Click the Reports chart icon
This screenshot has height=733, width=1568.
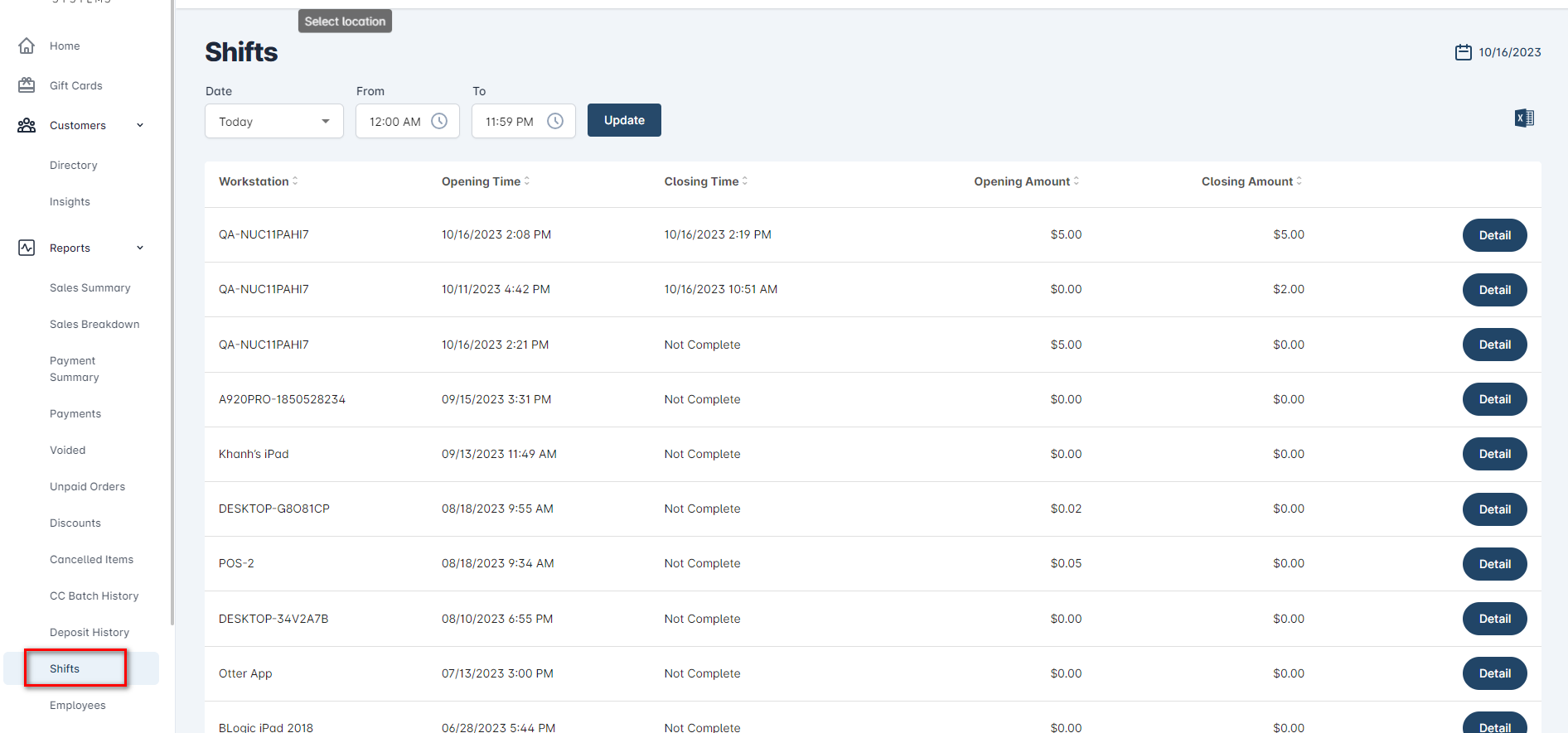(x=27, y=248)
